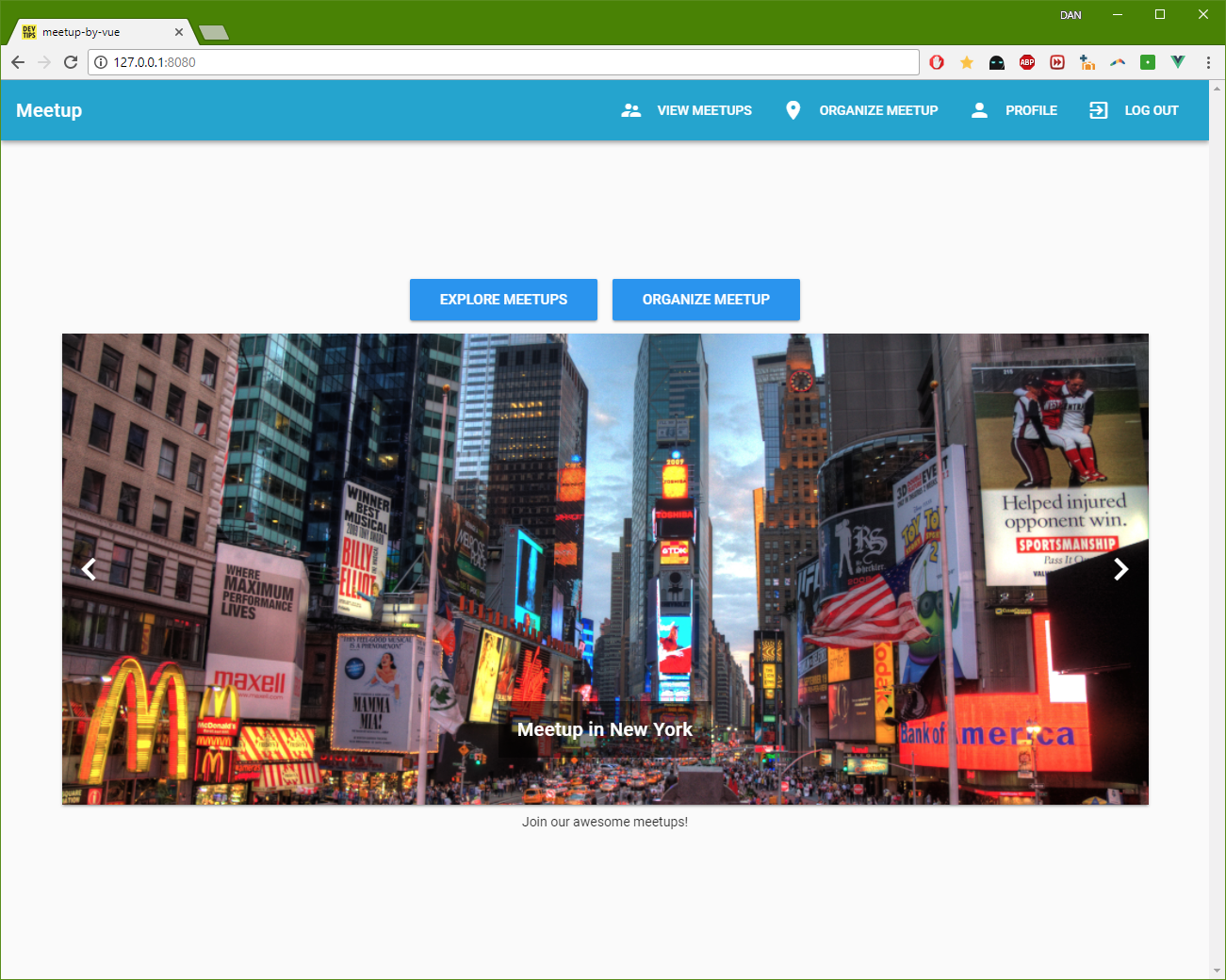The width and height of the screenshot is (1226, 980).
Task: Open a new browser tab
Action: 215,33
